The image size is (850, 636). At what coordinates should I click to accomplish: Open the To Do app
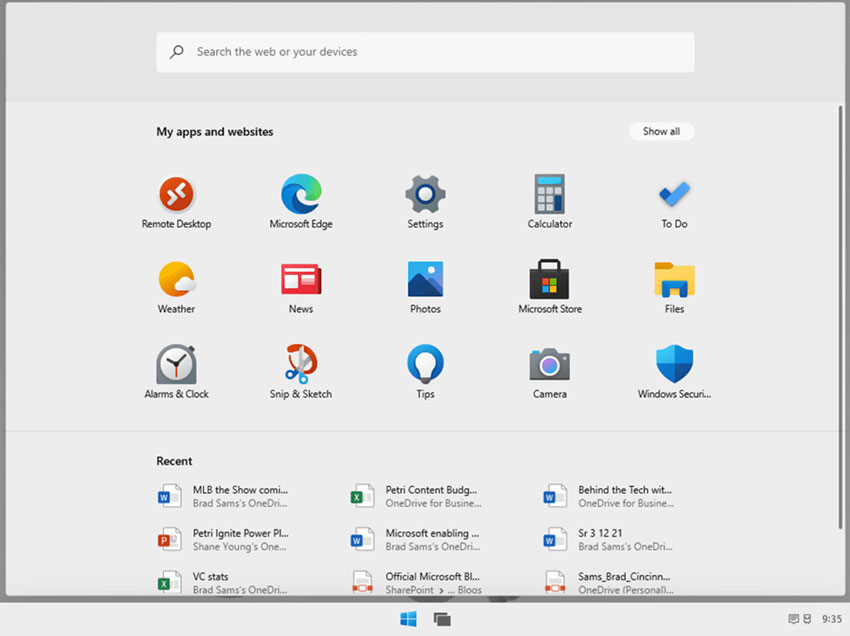674,194
